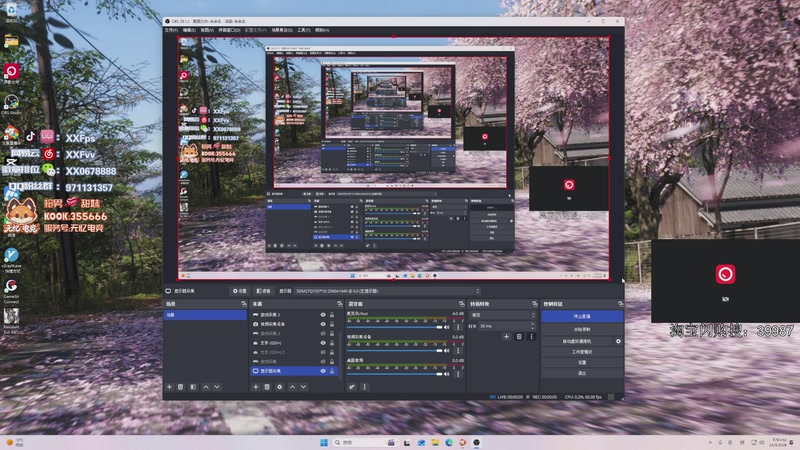This screenshot has height=450, width=800.
Task: Mute the 麦克风/Aux channel speaker icon
Action: click(x=447, y=327)
